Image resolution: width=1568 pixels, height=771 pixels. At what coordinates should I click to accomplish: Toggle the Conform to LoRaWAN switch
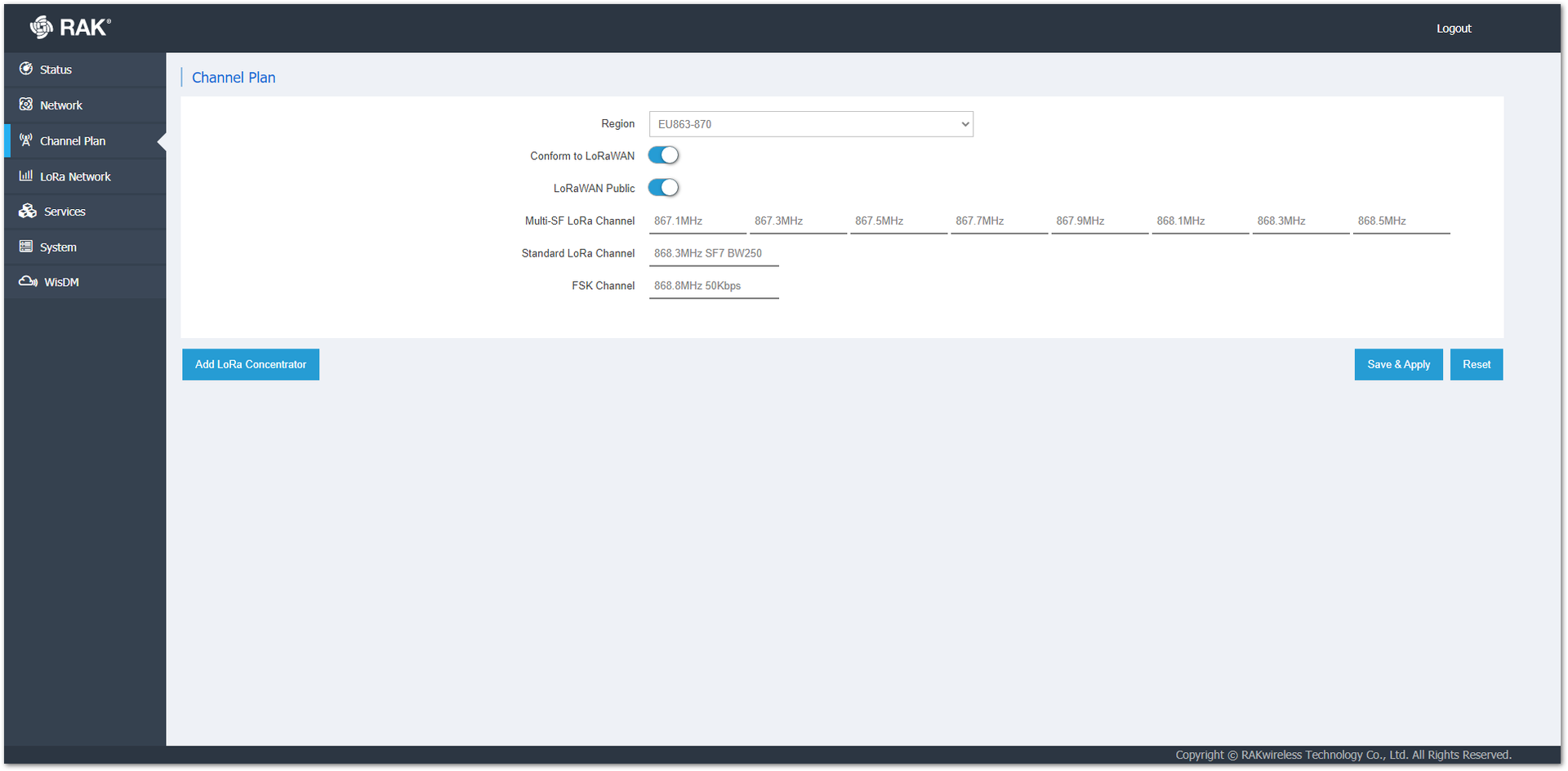pos(663,155)
